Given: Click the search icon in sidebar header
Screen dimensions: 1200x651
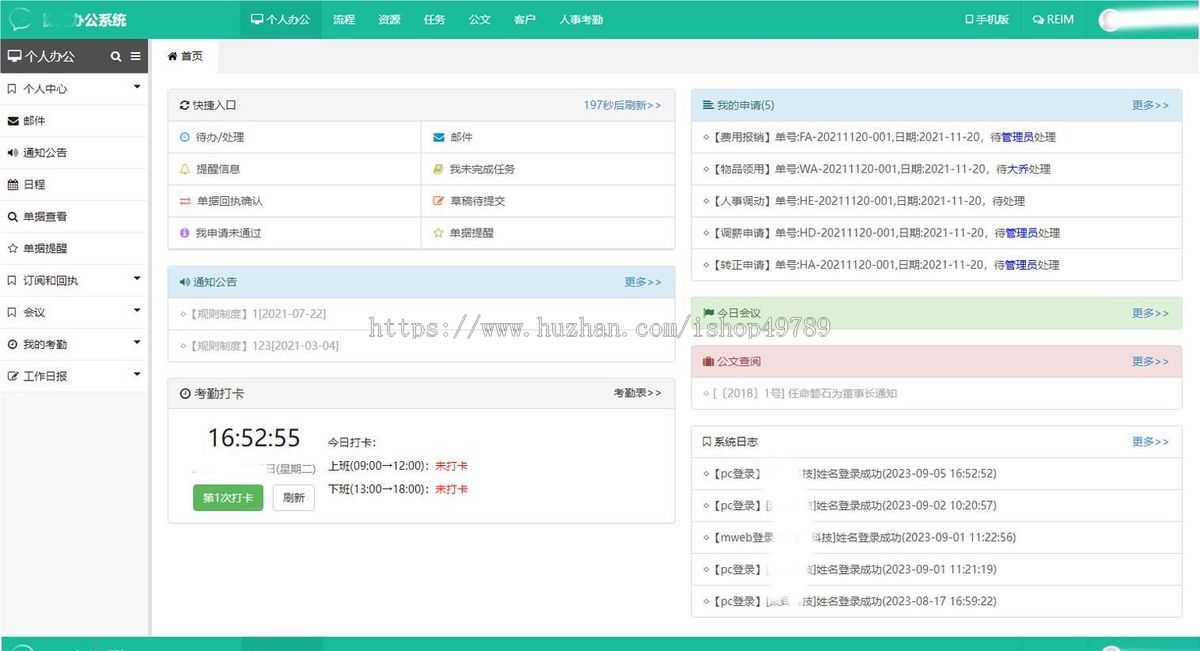Looking at the screenshot, I should (116, 57).
